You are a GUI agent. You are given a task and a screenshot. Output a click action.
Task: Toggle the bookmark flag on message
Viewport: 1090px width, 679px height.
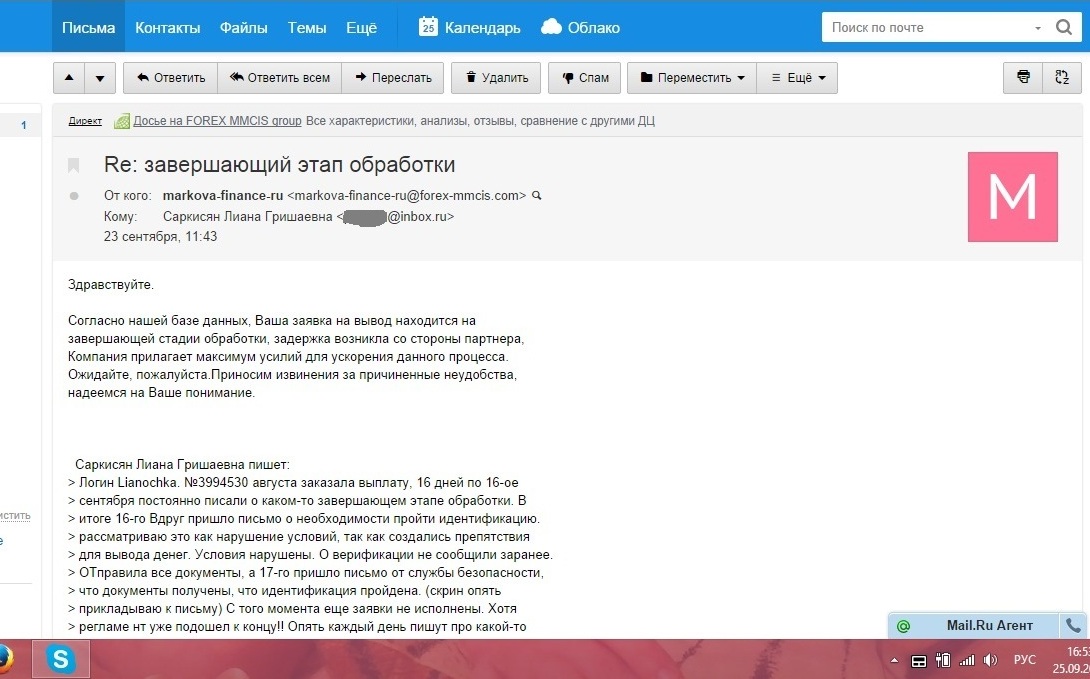(x=73, y=165)
